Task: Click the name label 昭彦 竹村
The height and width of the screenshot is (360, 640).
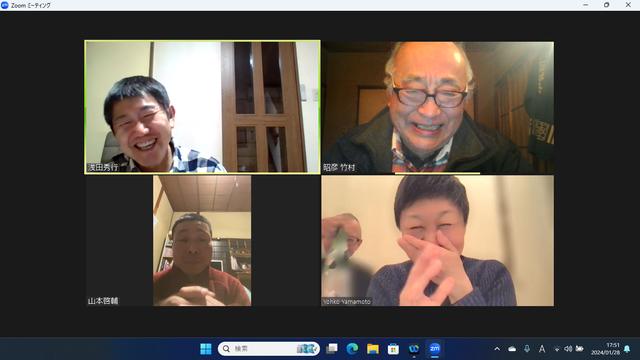Action: (x=339, y=167)
